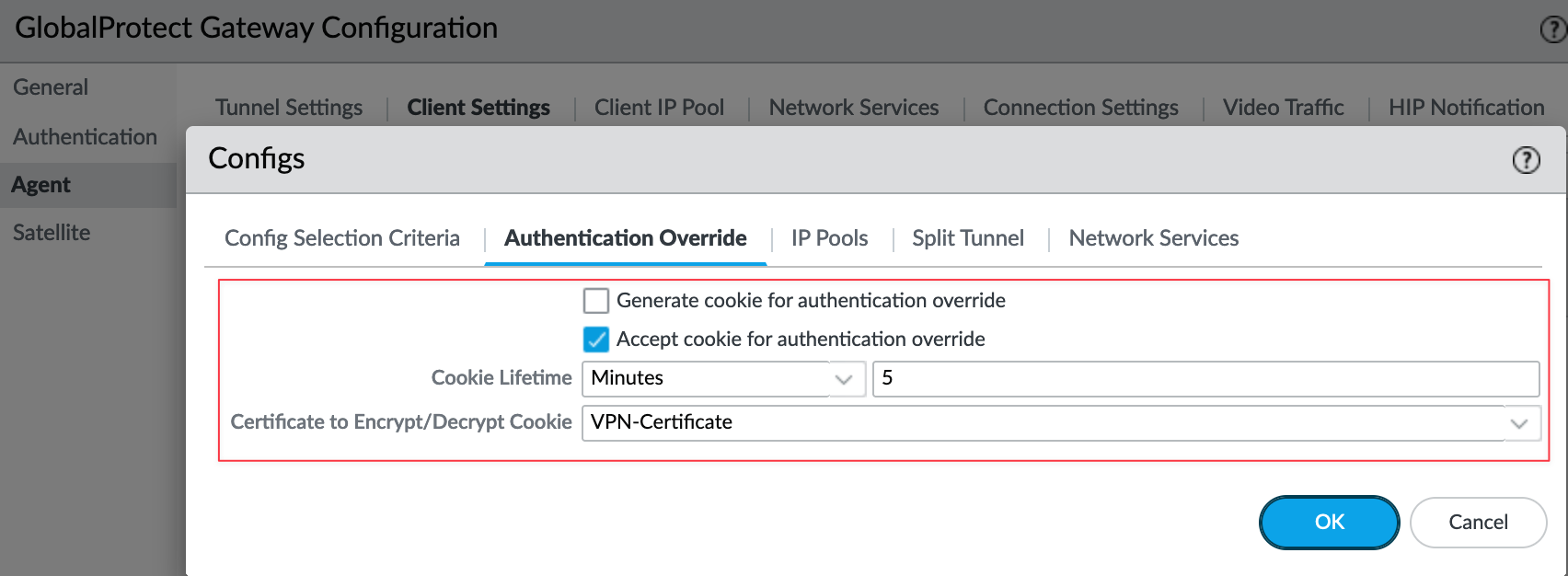Click the Certificate to Encrypt/Decrypt Cookie label
This screenshot has width=1568, height=576.
(x=401, y=422)
